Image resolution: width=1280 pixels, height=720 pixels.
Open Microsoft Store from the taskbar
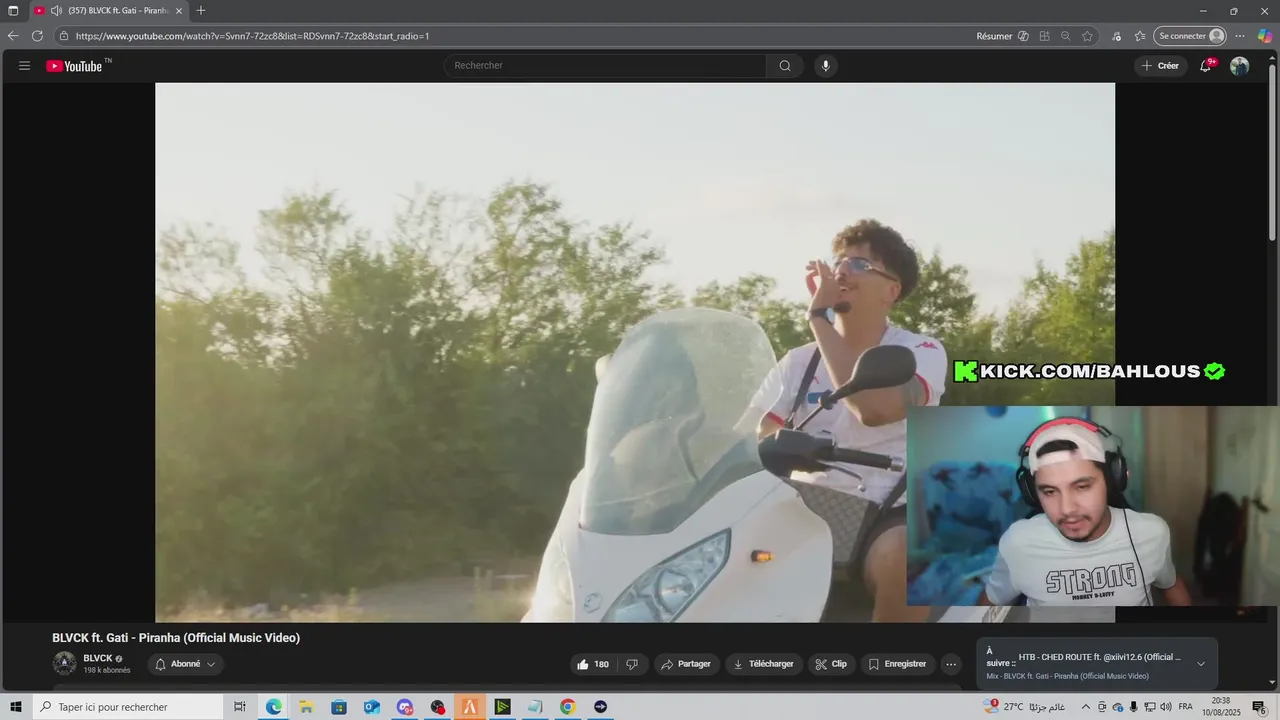pos(339,707)
